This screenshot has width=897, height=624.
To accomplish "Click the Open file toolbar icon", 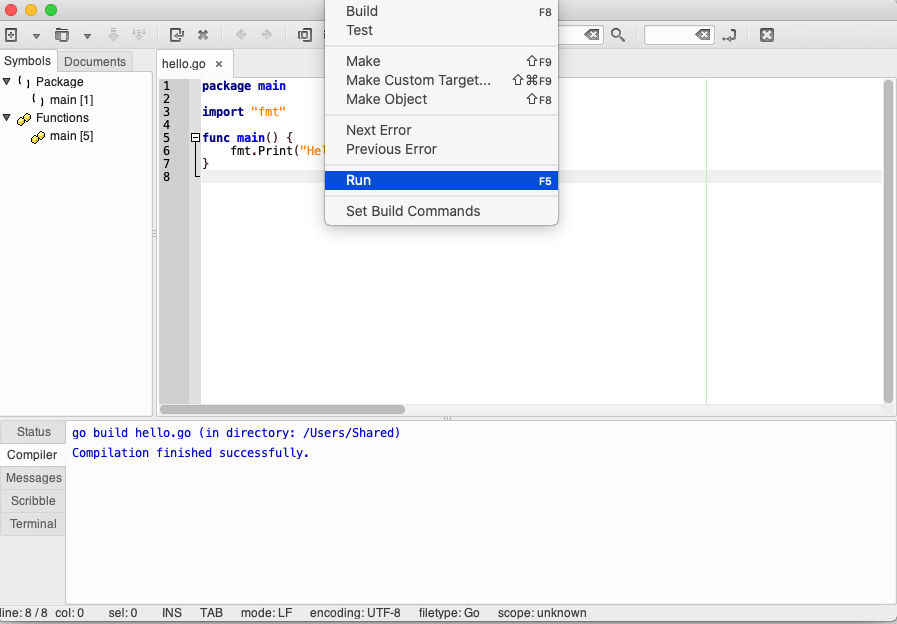I will 62,35.
